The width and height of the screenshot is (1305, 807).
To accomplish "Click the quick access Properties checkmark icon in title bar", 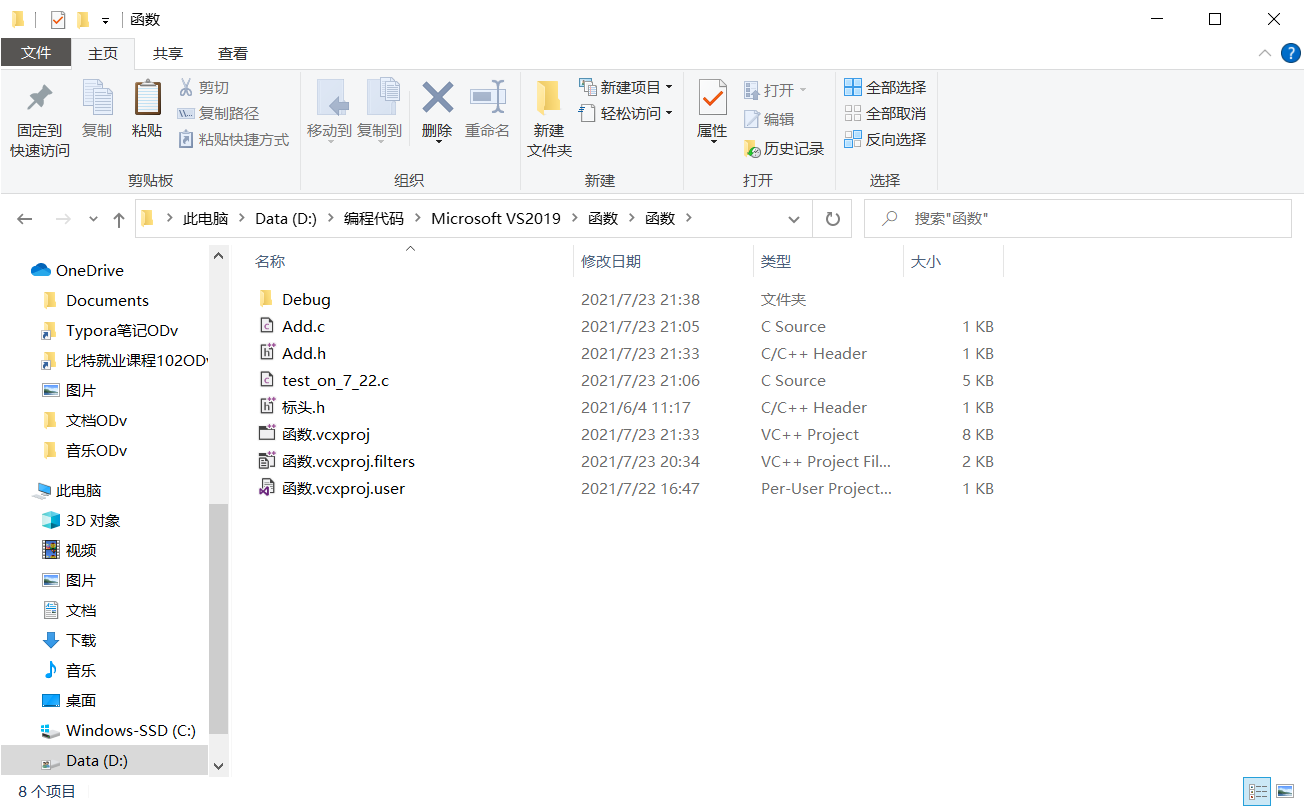I will point(57,19).
